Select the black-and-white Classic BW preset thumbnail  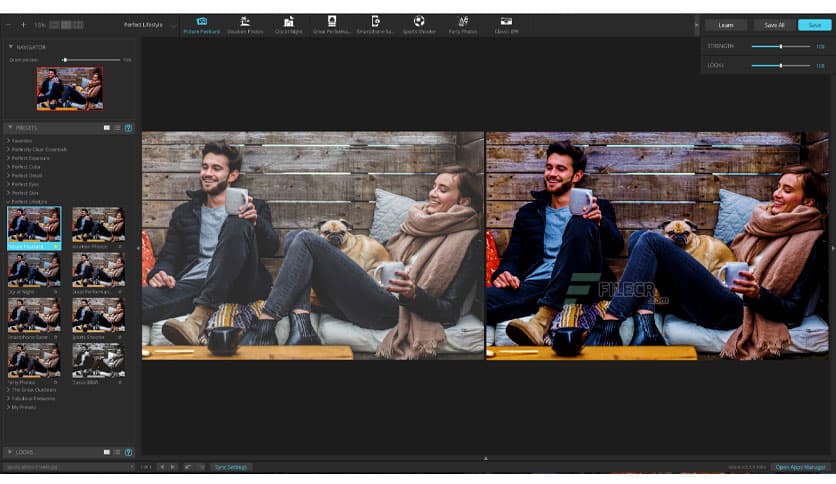coord(98,361)
